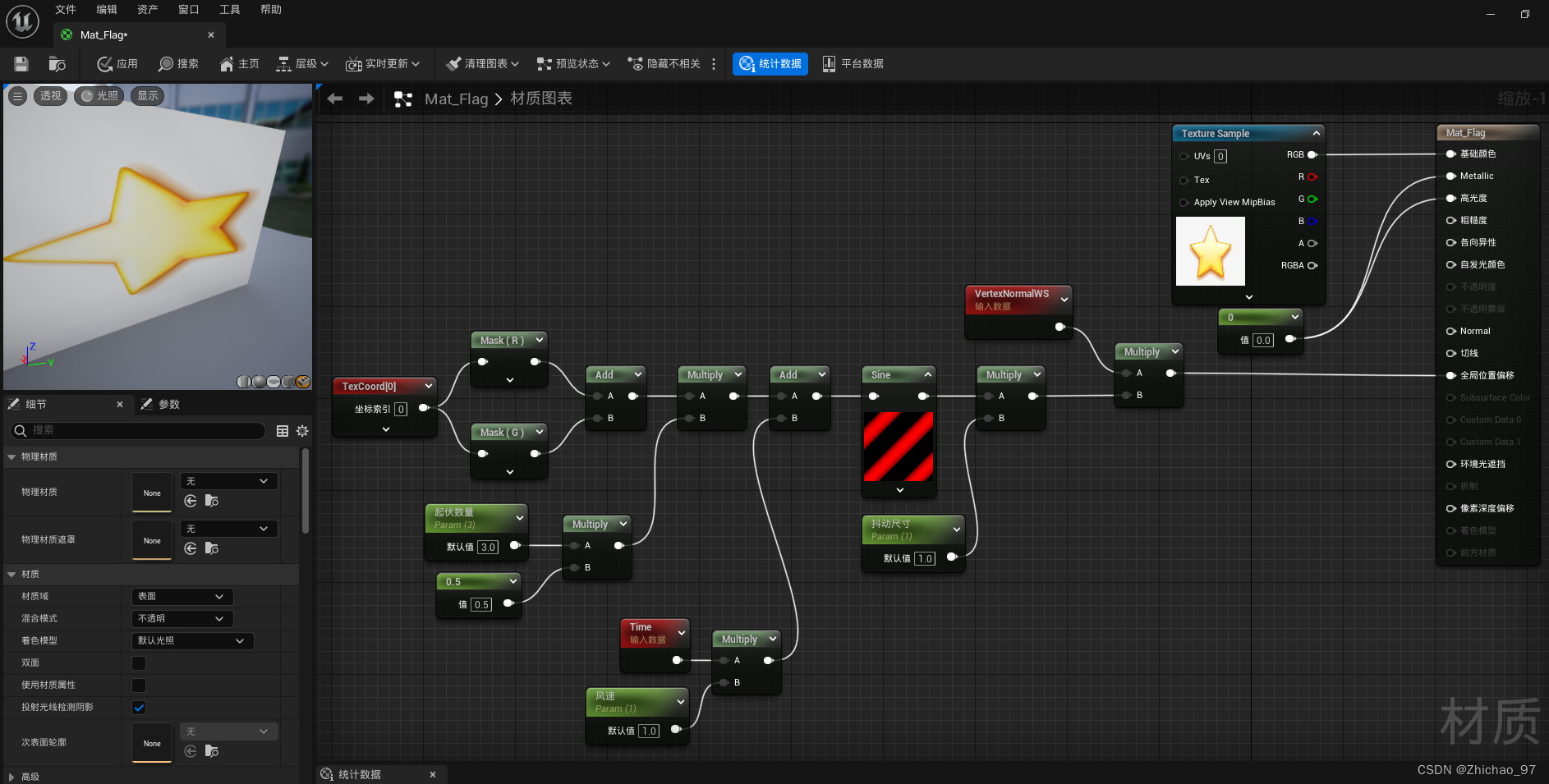Open the Physical Material (物理材质) asset dropdown
The width and height of the screenshot is (1549, 784).
coord(228,481)
